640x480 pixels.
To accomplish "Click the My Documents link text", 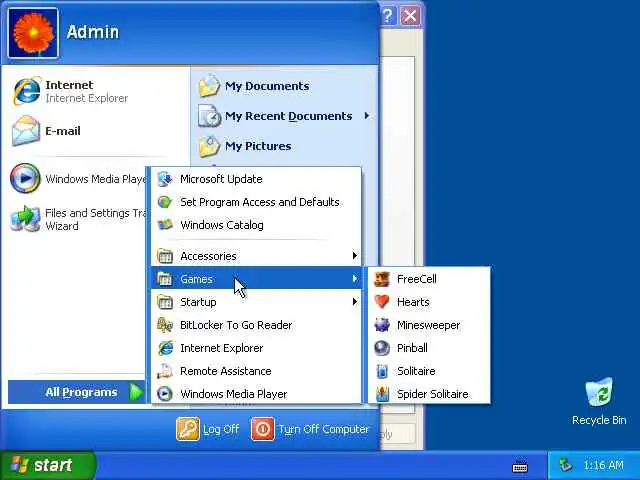I will (x=267, y=86).
